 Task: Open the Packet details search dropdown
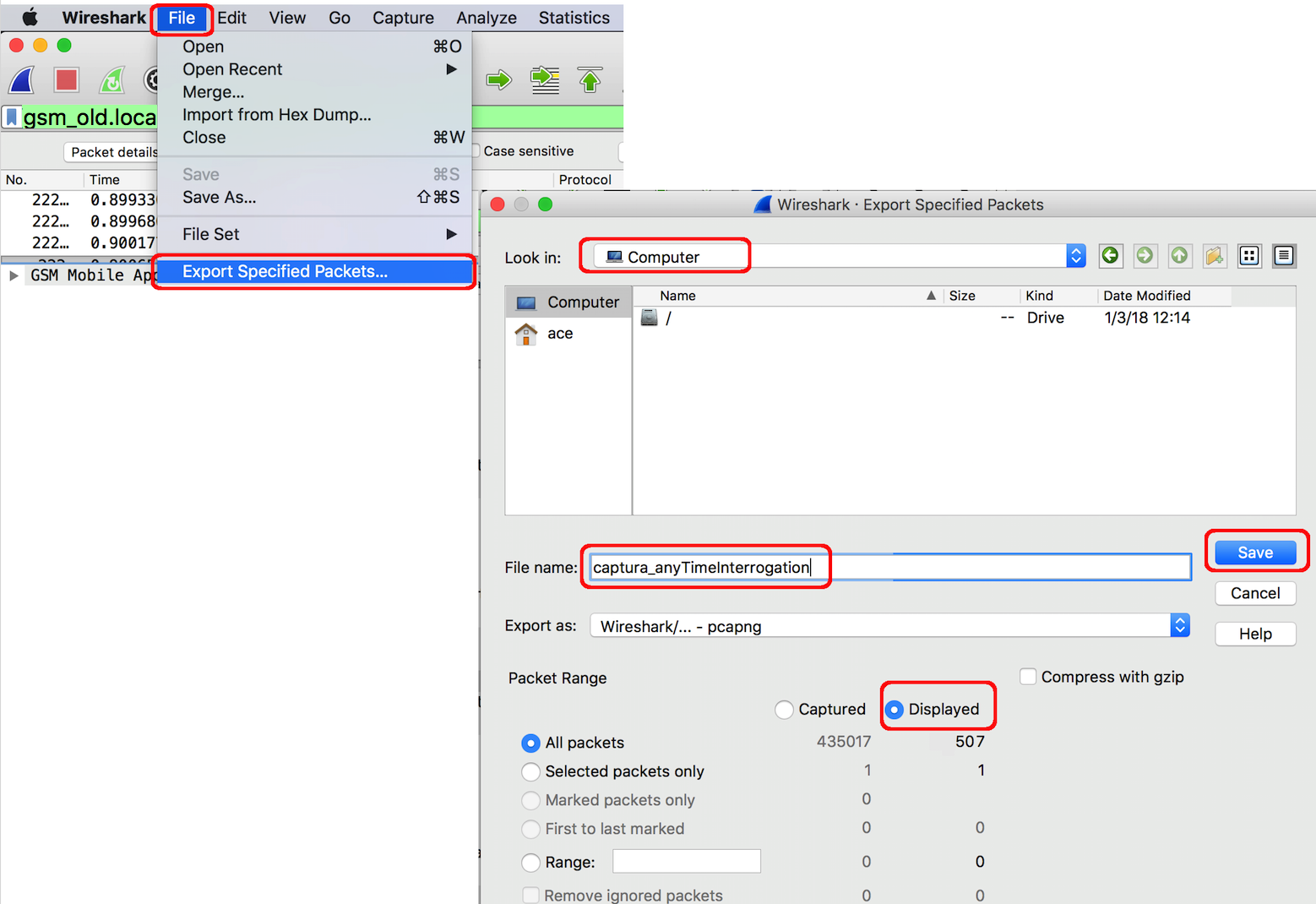click(x=111, y=152)
